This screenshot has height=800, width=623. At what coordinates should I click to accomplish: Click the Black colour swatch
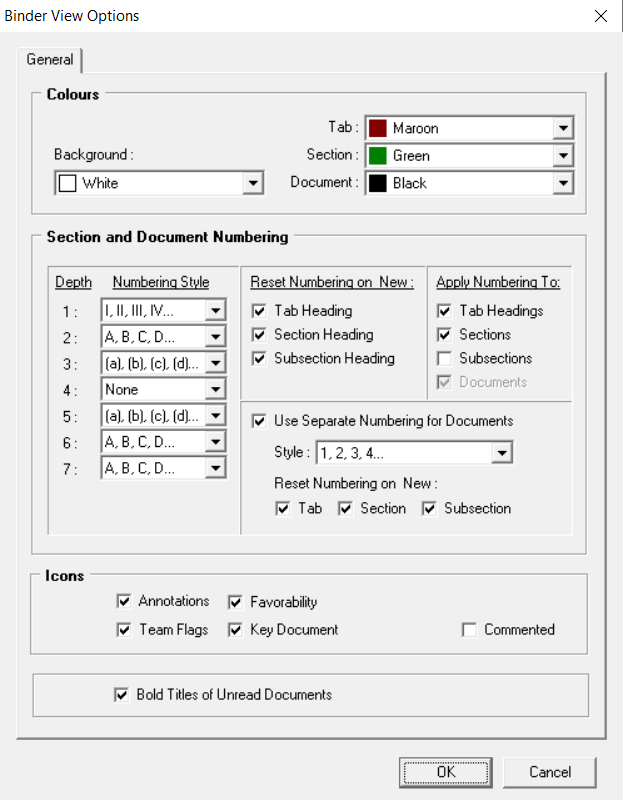[378, 183]
